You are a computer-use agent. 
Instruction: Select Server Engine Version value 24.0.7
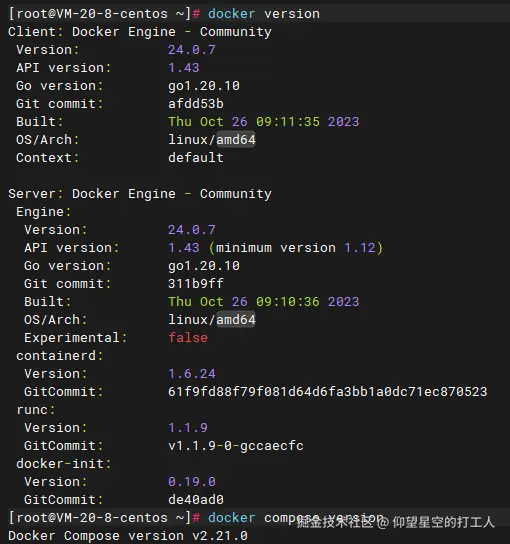(x=192, y=230)
